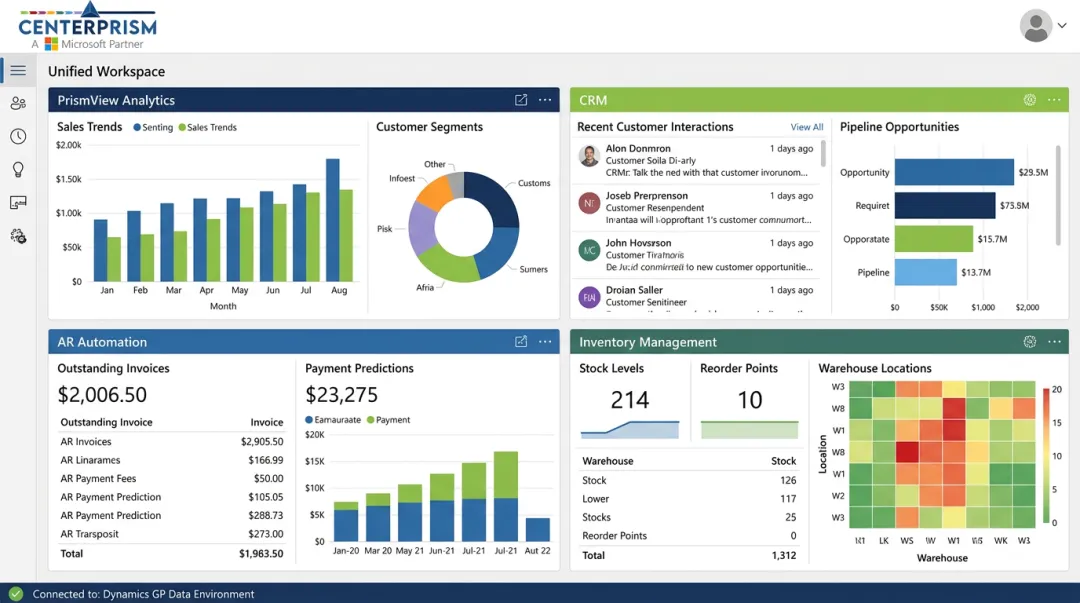Open Inventory Management more options menu
Screen dimensions: 1080x603
(1054, 341)
